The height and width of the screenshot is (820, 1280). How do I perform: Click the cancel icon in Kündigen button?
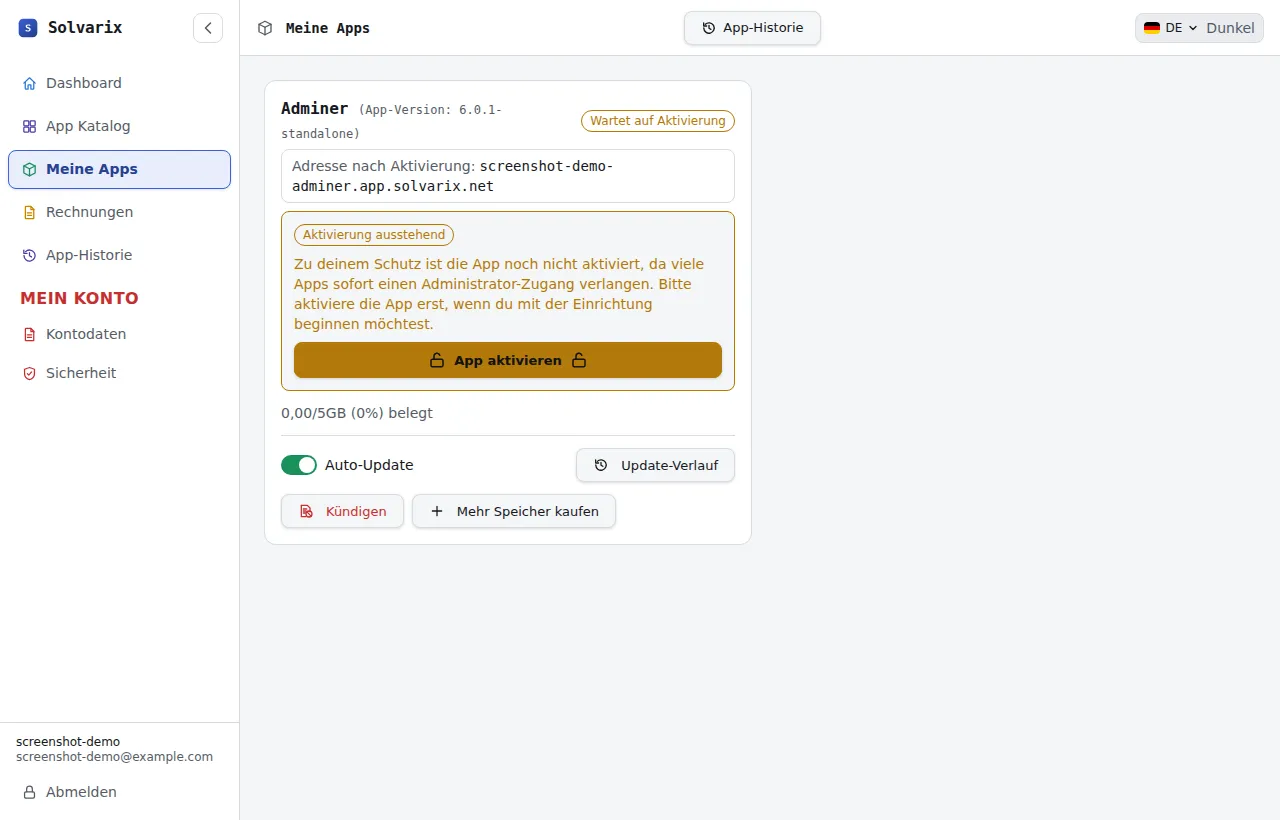tap(306, 511)
